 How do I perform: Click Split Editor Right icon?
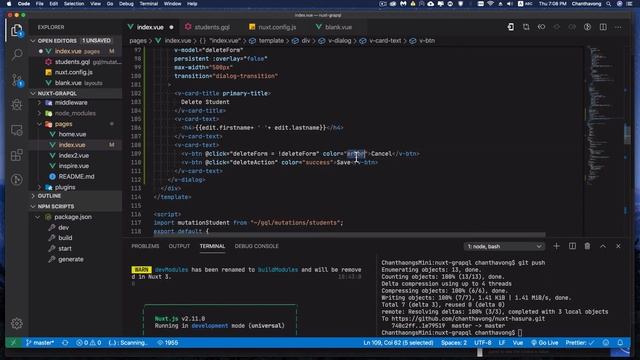603,27
